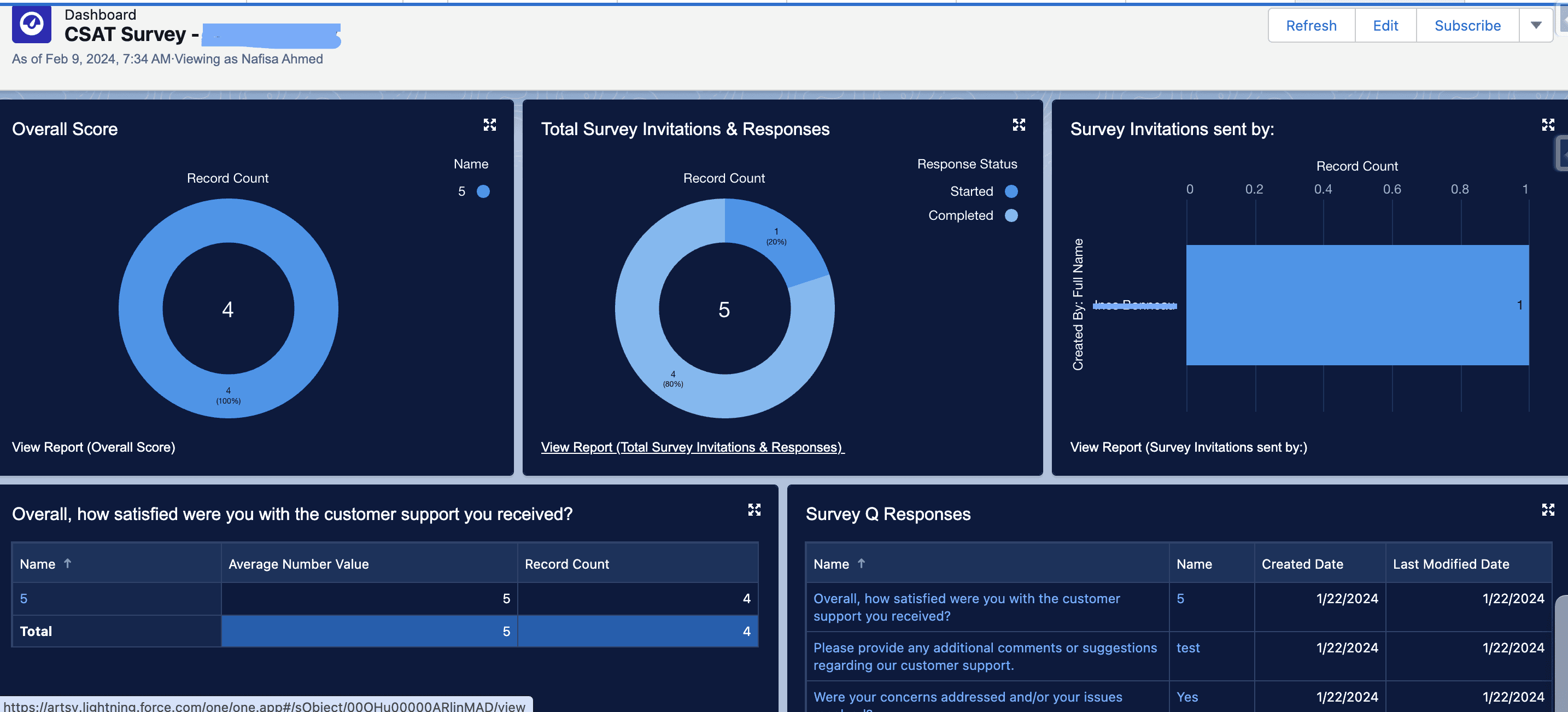Expand Survey Invitations sent by widget
This screenshot has height=712, width=1568.
pyautogui.click(x=1547, y=125)
